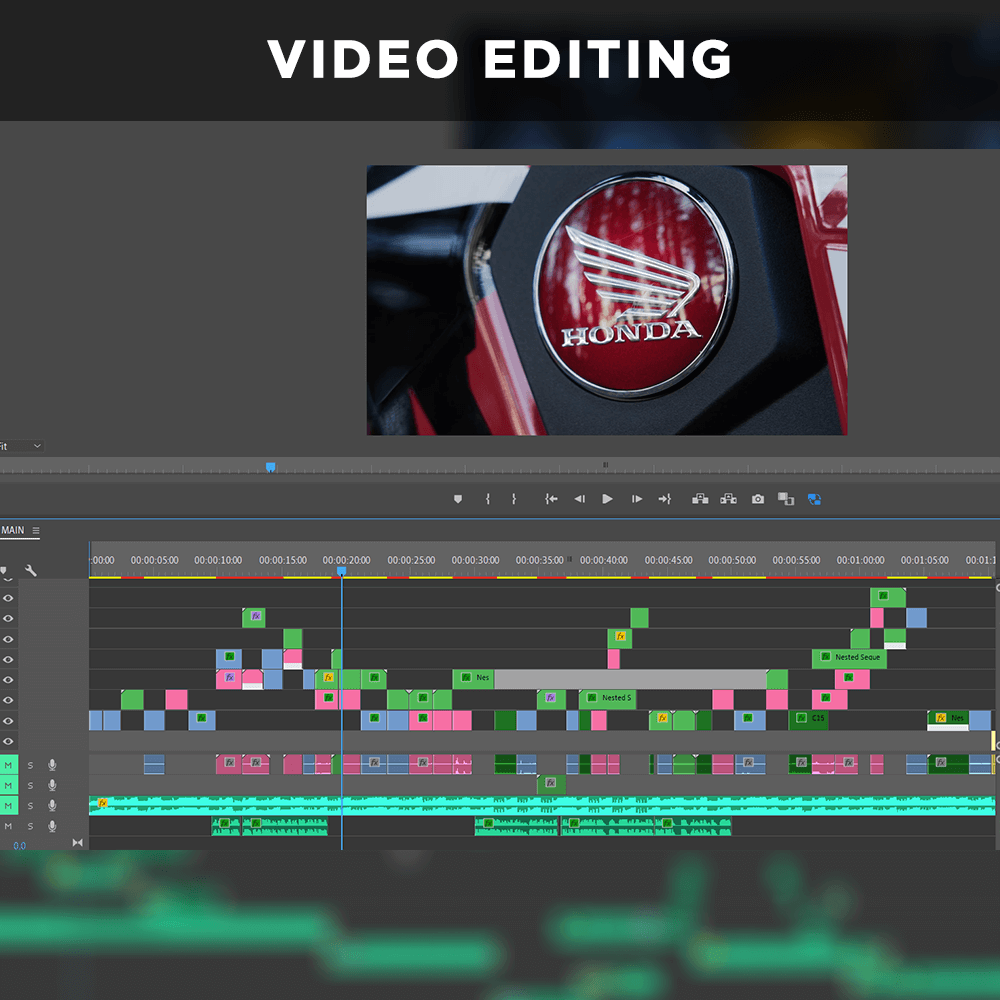Toggle visibility of the top video track

pyautogui.click(x=8, y=598)
